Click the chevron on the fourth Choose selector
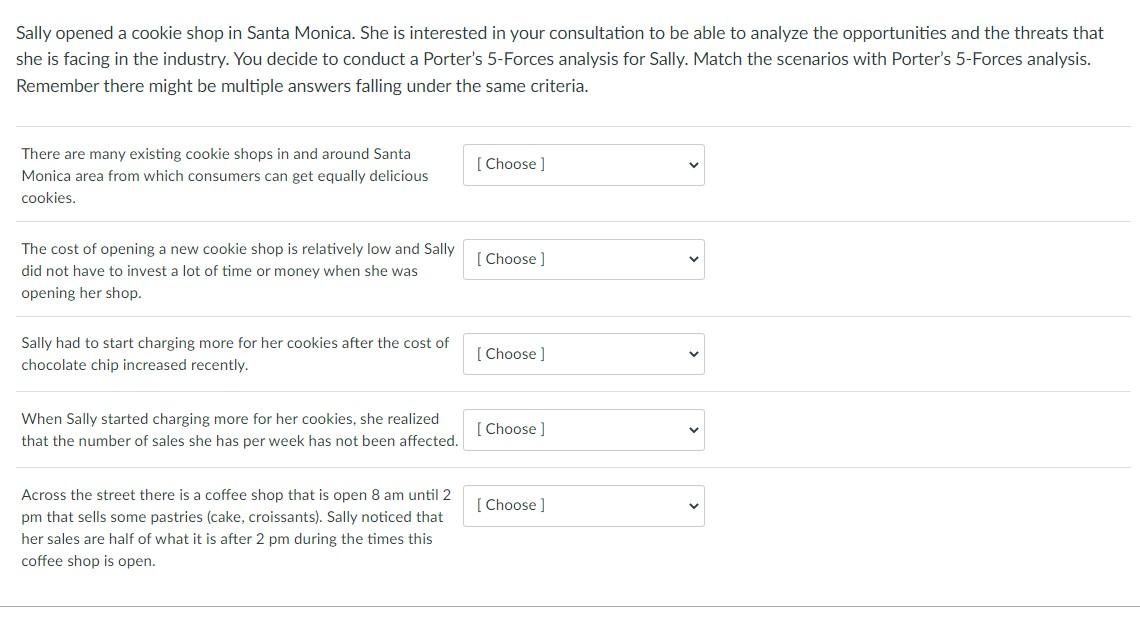The image size is (1140, 623). (x=692, y=429)
